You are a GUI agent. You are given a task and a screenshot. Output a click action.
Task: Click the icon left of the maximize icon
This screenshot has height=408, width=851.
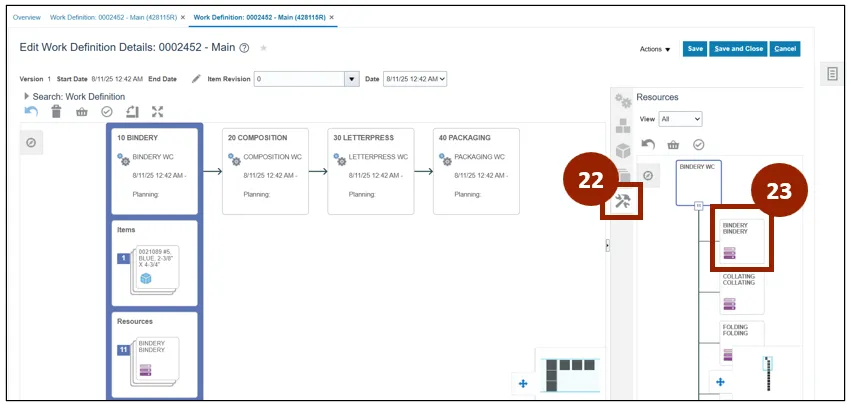click(x=132, y=112)
